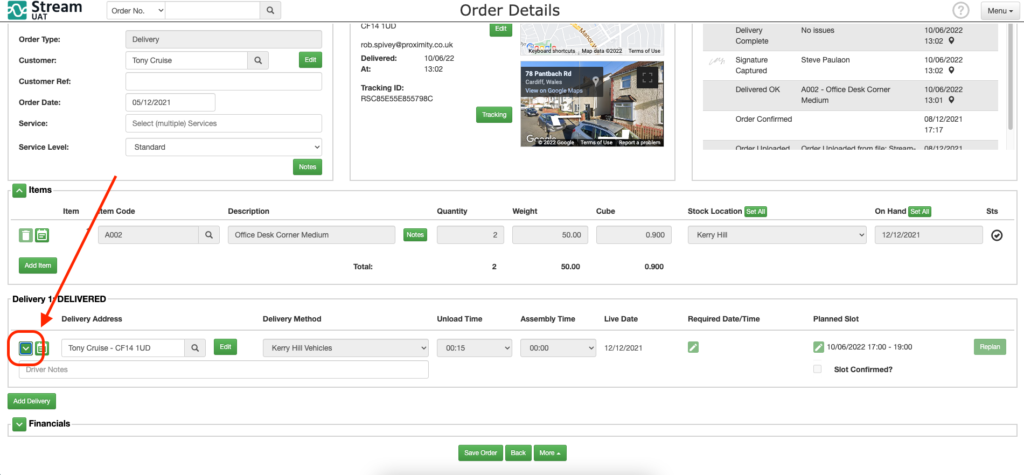Click the Replan button

(x=989, y=347)
